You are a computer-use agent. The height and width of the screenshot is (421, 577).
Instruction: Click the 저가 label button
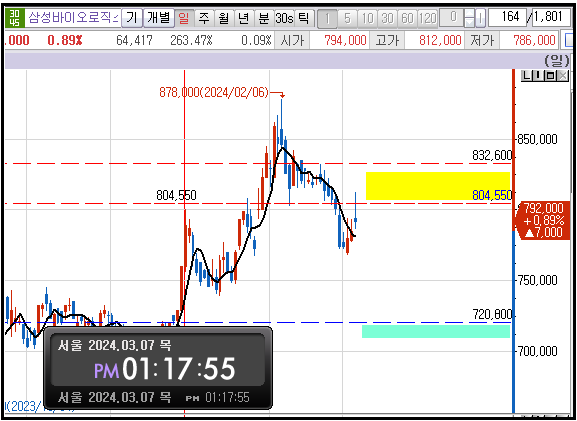(x=481, y=40)
